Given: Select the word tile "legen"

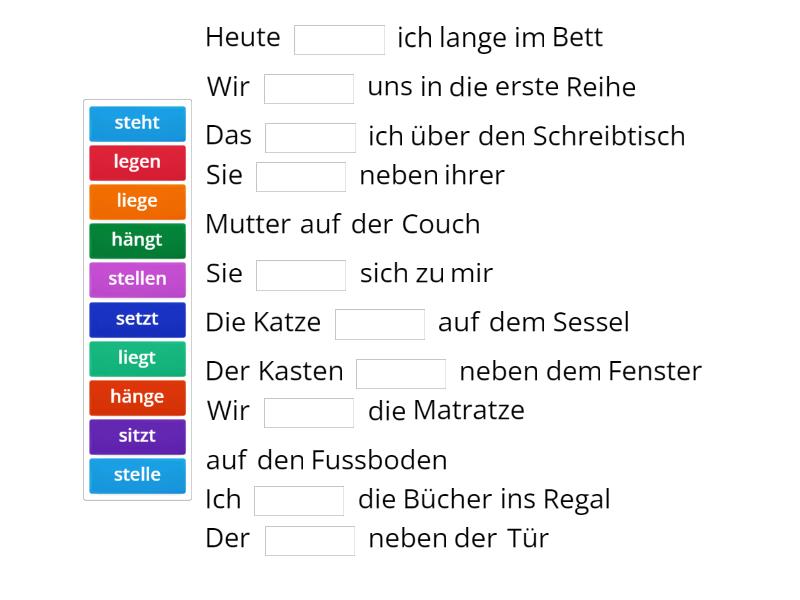Looking at the screenshot, I should tap(136, 162).
